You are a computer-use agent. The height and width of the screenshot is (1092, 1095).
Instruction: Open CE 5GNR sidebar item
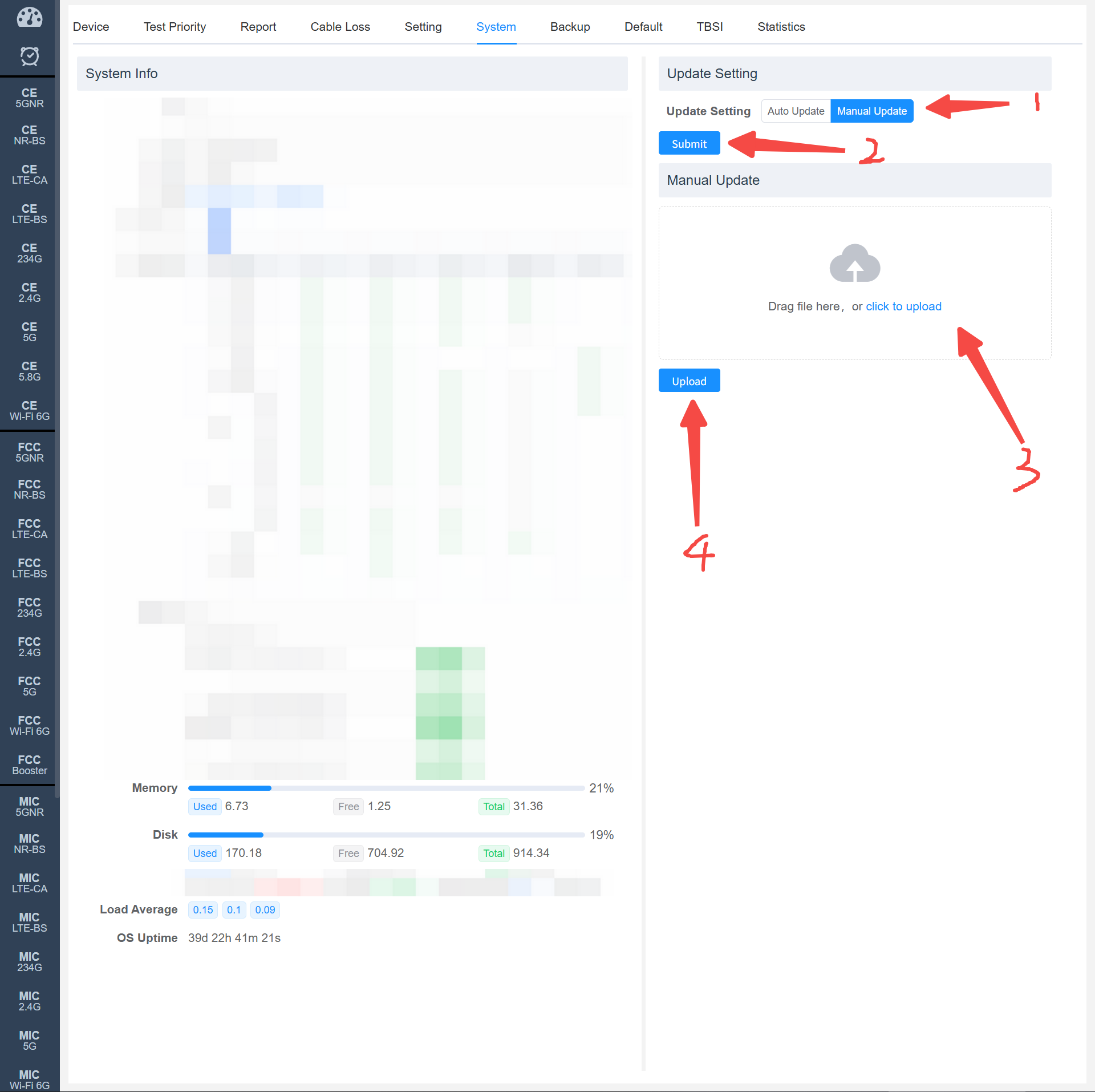29,98
